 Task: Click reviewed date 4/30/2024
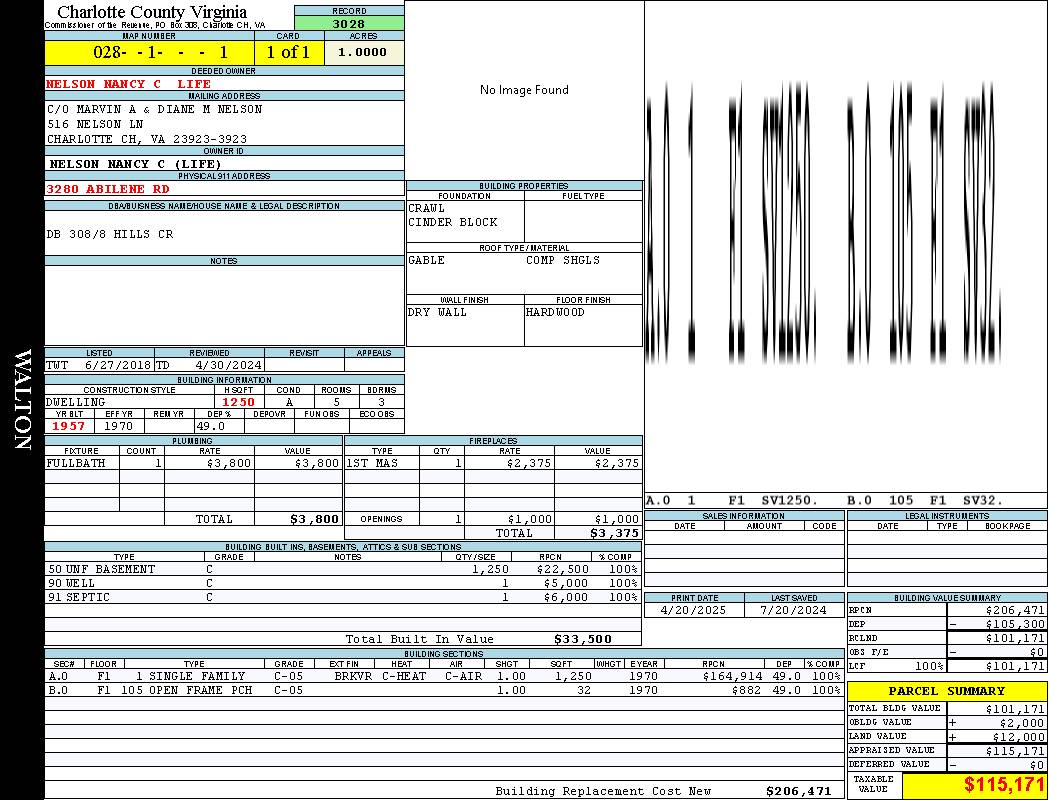click(228, 366)
